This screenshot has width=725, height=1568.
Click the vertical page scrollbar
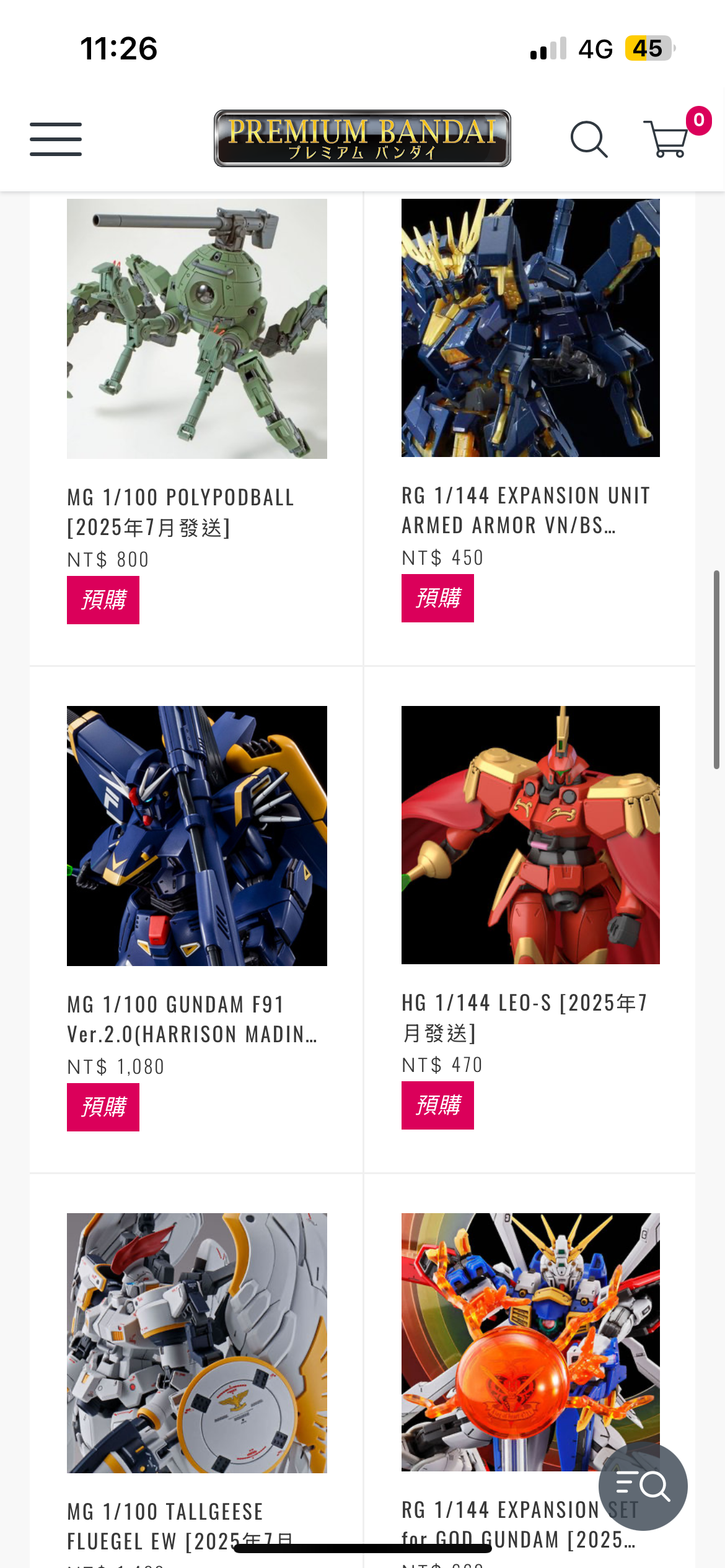click(x=716, y=669)
